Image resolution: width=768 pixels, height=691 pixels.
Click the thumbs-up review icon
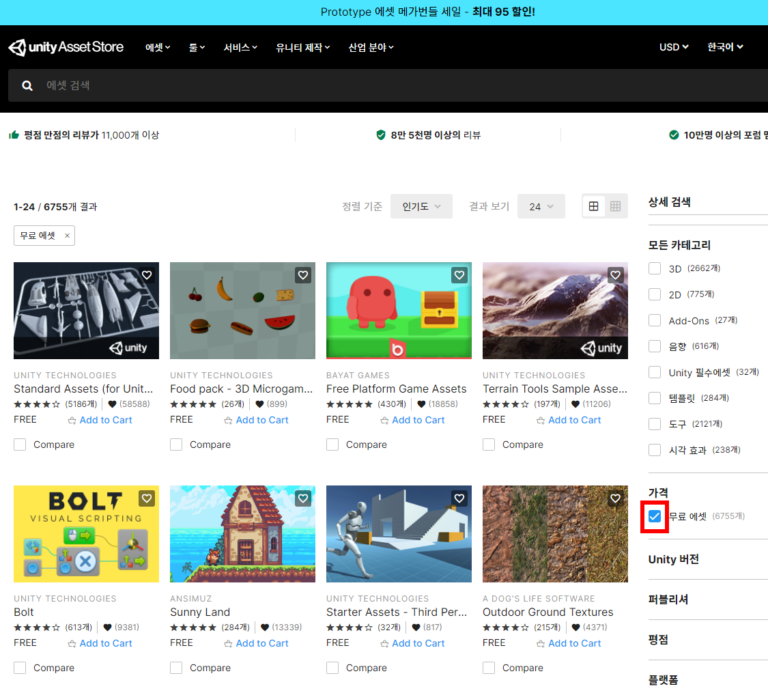coord(14,135)
